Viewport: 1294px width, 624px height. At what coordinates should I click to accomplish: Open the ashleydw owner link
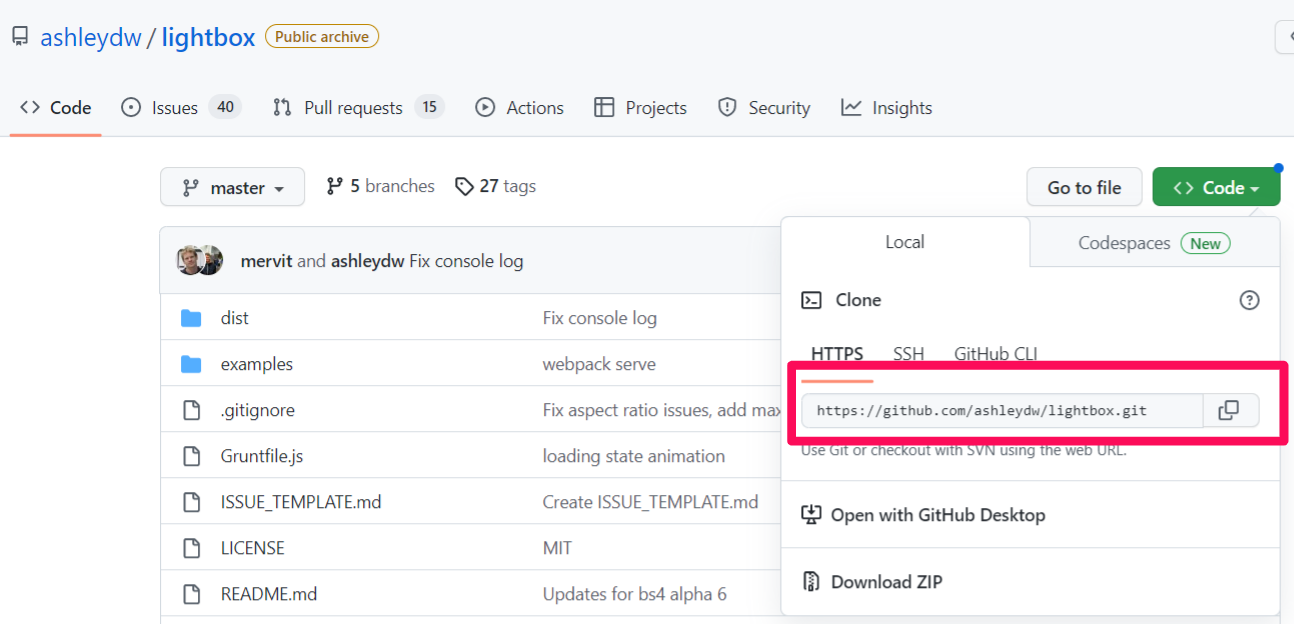[x=91, y=38]
